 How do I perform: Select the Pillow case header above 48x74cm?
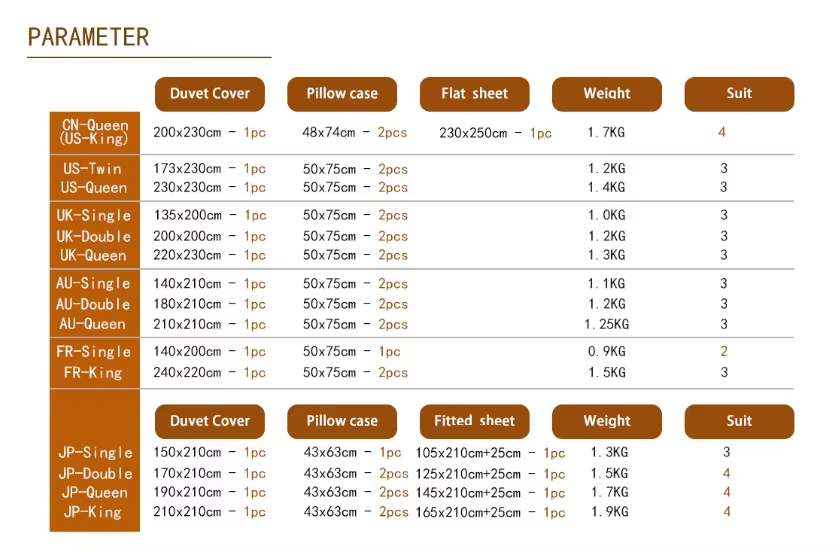point(342,94)
